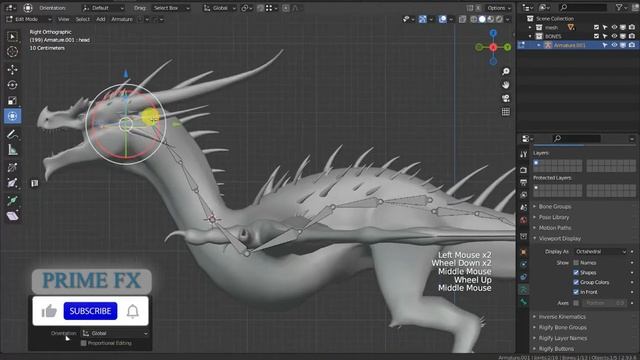Uncheck the In Front checkbox

pos(576,292)
